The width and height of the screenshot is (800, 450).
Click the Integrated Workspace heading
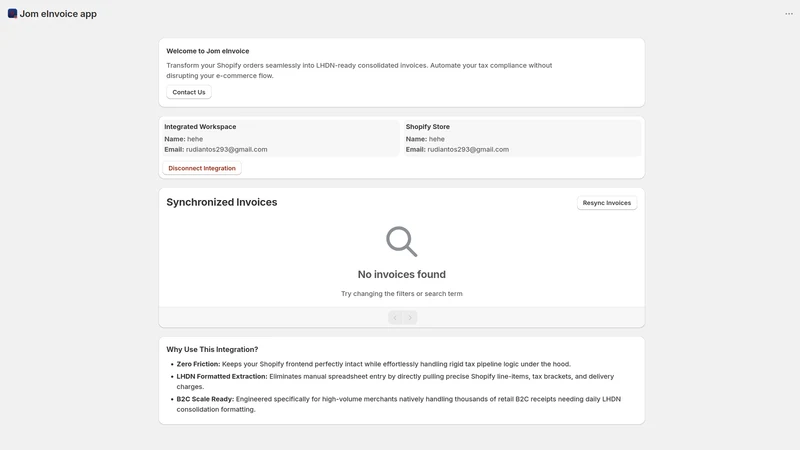200,127
